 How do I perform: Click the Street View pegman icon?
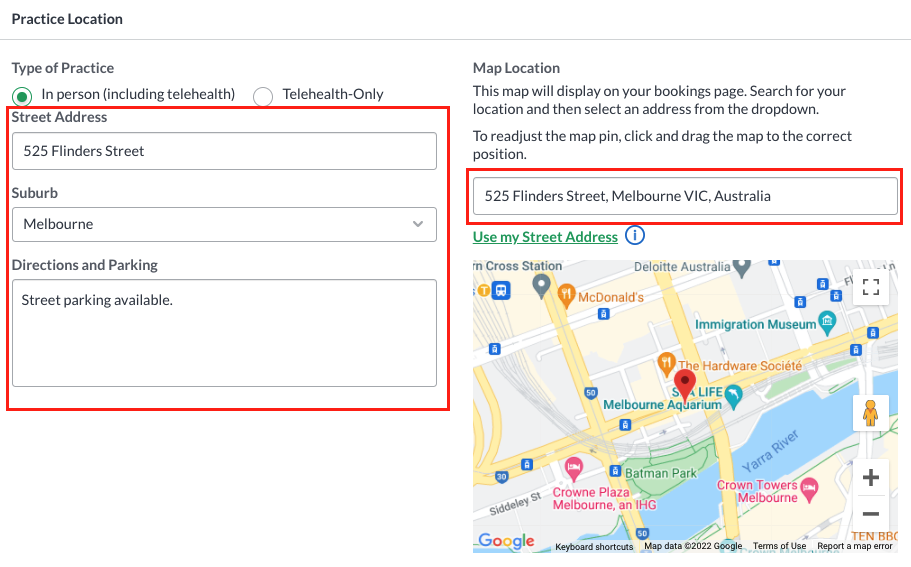pyautogui.click(x=870, y=413)
